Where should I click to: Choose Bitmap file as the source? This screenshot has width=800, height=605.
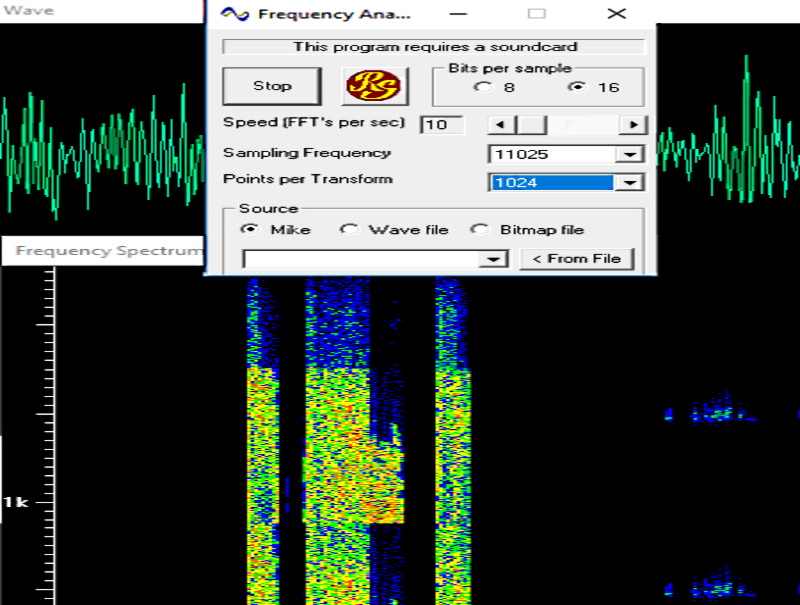(480, 229)
